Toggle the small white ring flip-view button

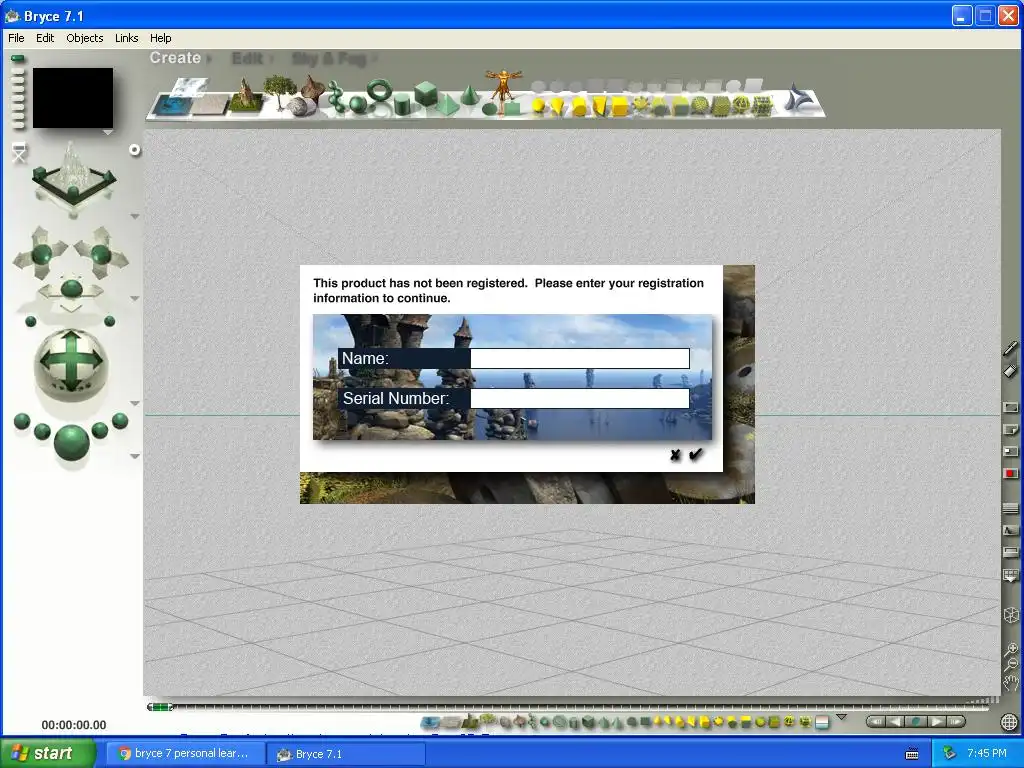135,150
